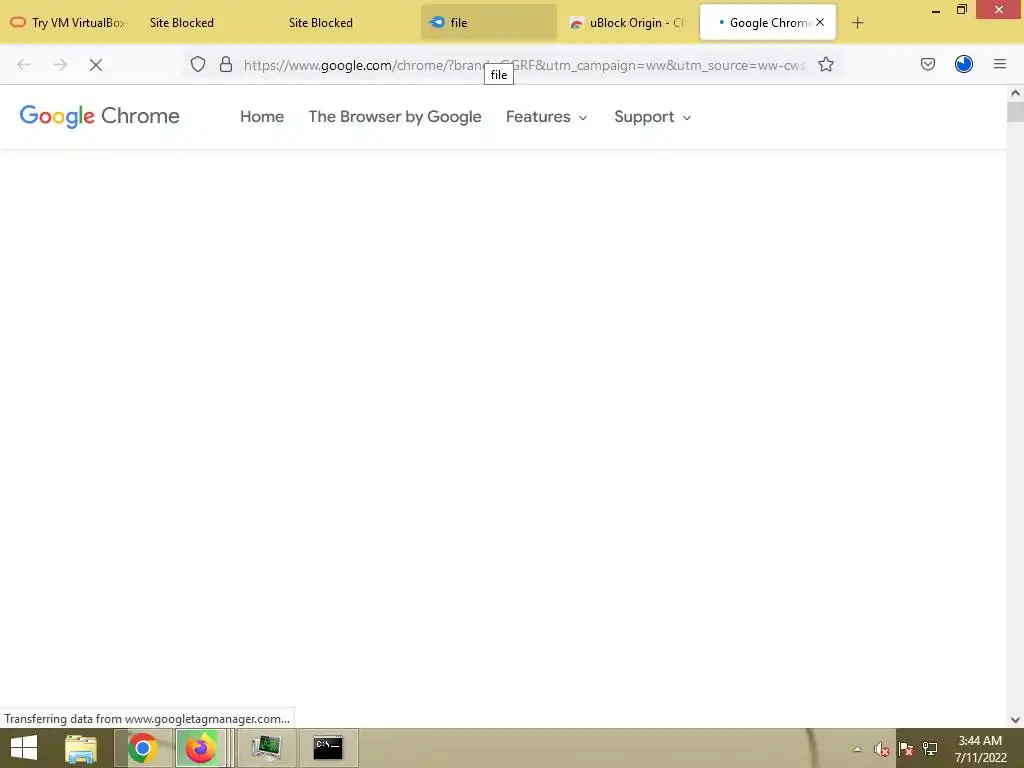
Task: Switch to the uBlock Origin tab
Action: [x=627, y=23]
